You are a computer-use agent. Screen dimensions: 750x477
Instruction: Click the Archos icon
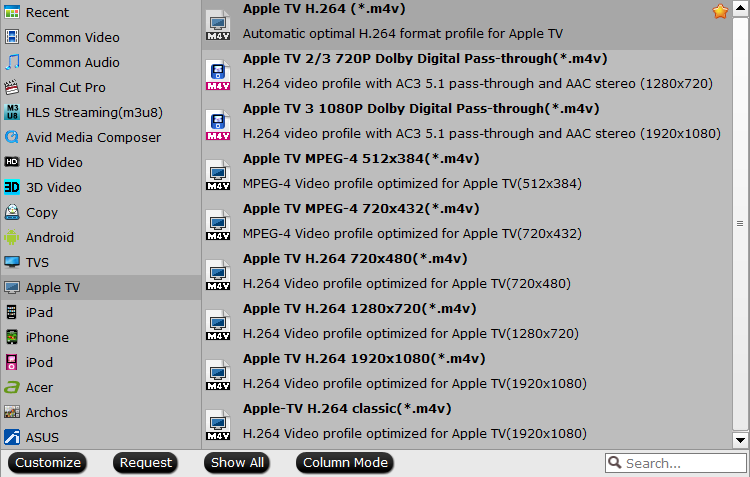(x=12, y=412)
